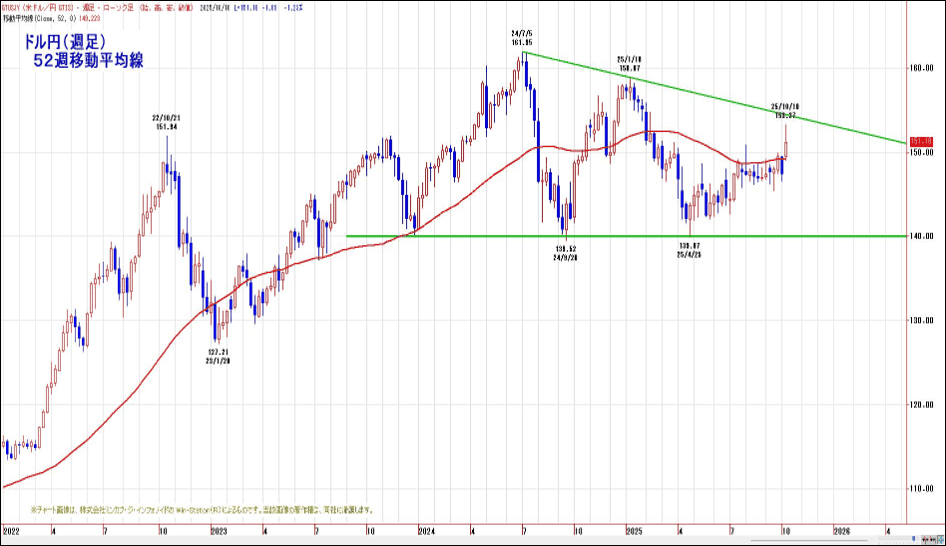Click the red current price tag on axis
The height and width of the screenshot is (546, 946).
pyautogui.click(x=921, y=140)
